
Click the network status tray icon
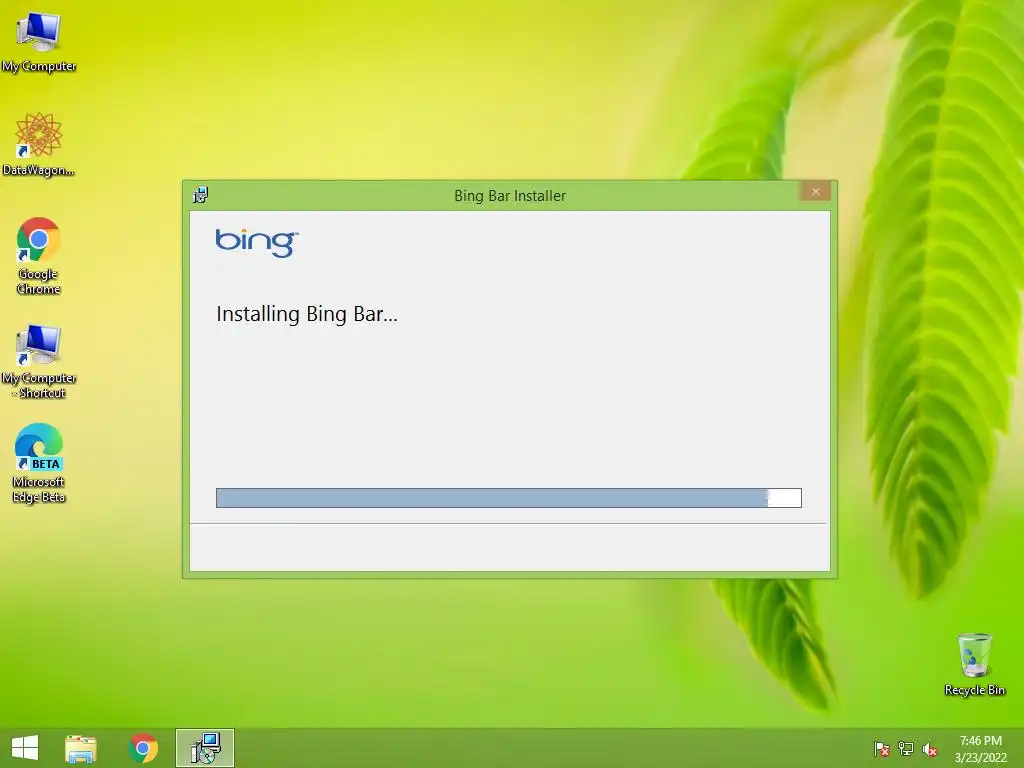click(906, 749)
